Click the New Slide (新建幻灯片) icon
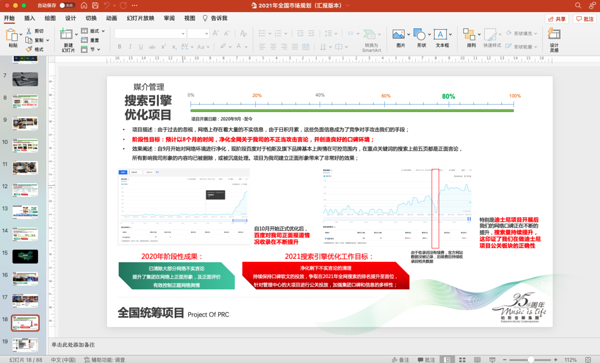The height and width of the screenshot is (363, 600). pos(66,34)
